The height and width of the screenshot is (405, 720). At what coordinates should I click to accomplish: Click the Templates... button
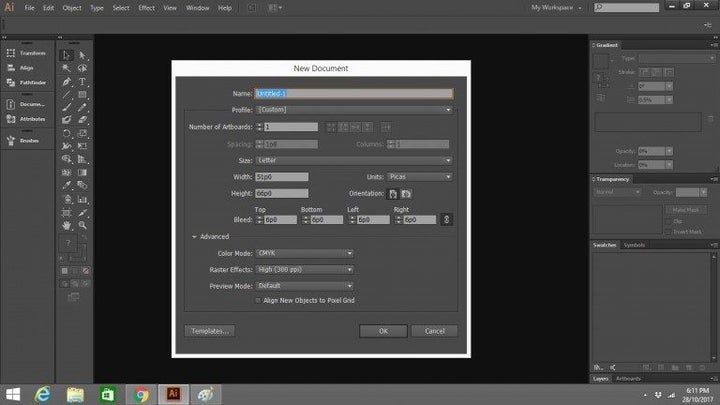[208, 331]
